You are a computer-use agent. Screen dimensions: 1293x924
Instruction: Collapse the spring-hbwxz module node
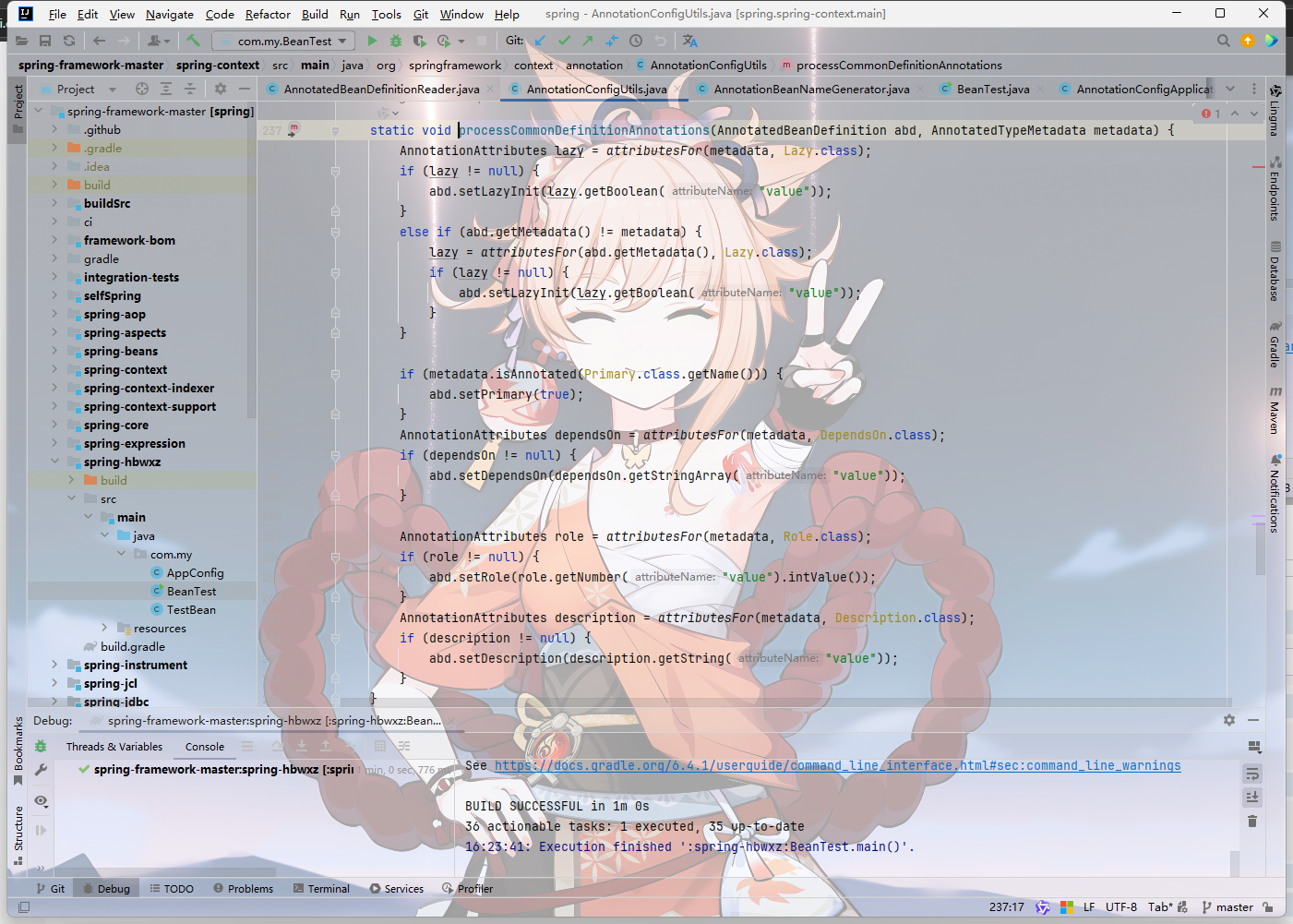click(x=54, y=462)
